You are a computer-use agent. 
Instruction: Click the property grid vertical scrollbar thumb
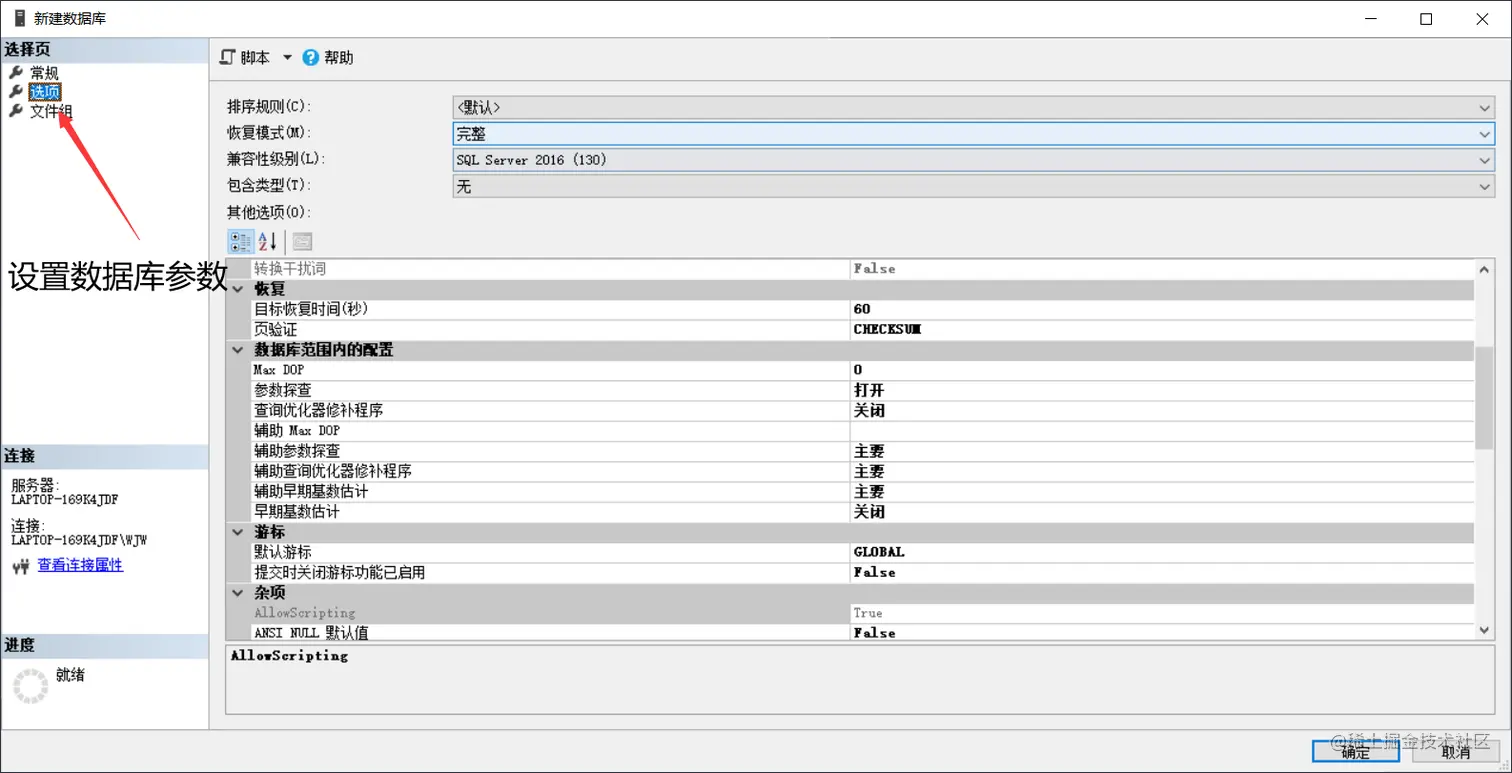pyautogui.click(x=1484, y=397)
